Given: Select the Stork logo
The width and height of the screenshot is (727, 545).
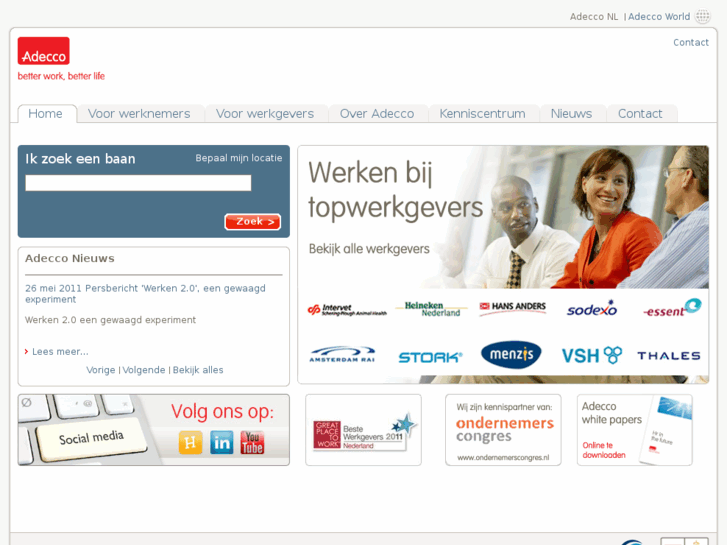Looking at the screenshot, I should click(x=430, y=357).
